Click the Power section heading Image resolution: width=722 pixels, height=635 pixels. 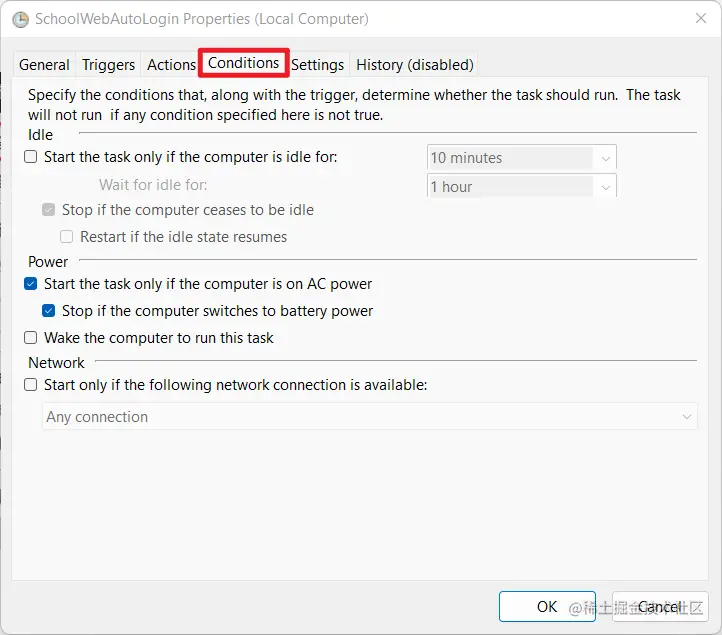click(48, 262)
